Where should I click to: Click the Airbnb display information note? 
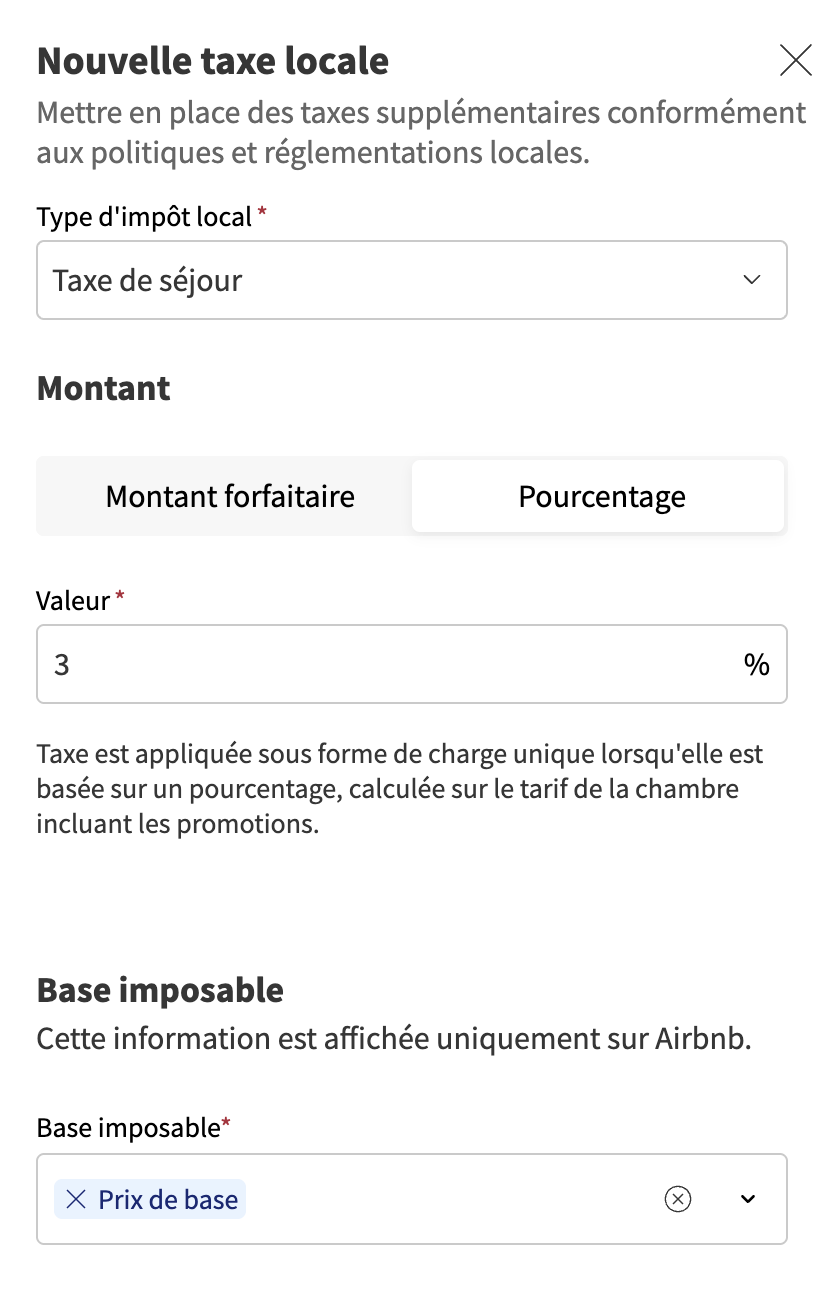393,1038
